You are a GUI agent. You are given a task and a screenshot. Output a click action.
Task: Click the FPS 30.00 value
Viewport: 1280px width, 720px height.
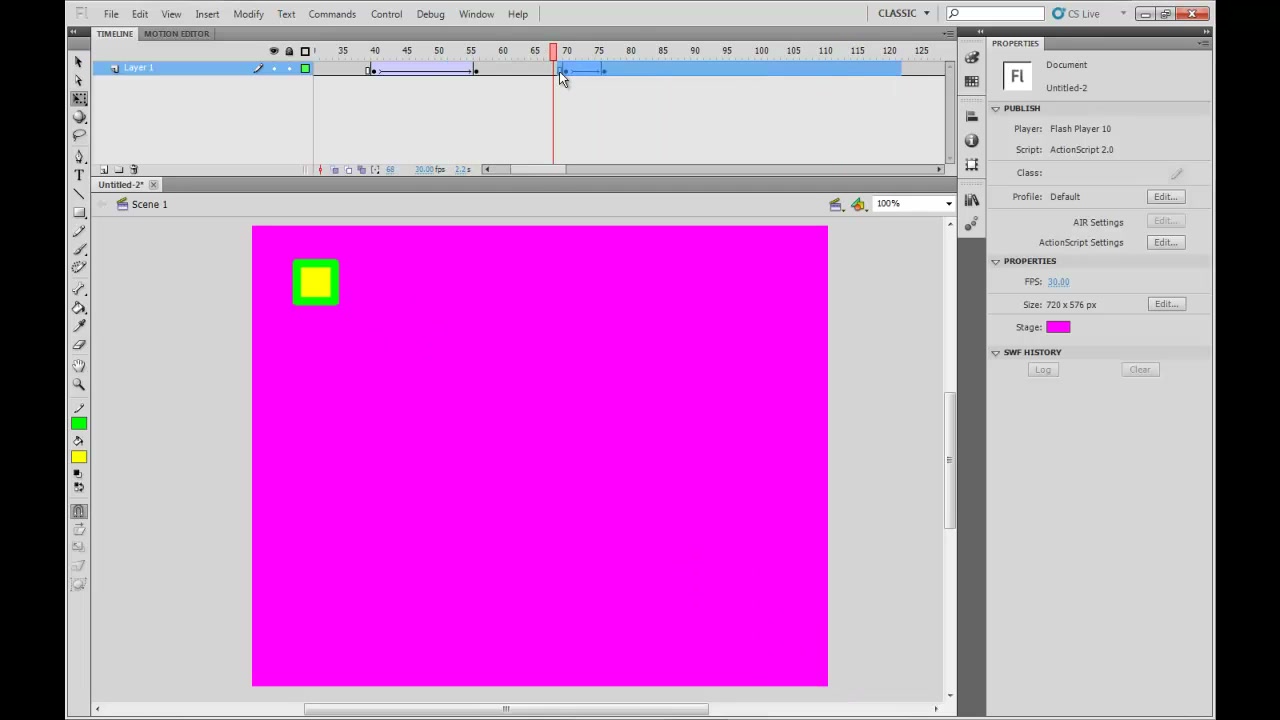[1058, 282]
